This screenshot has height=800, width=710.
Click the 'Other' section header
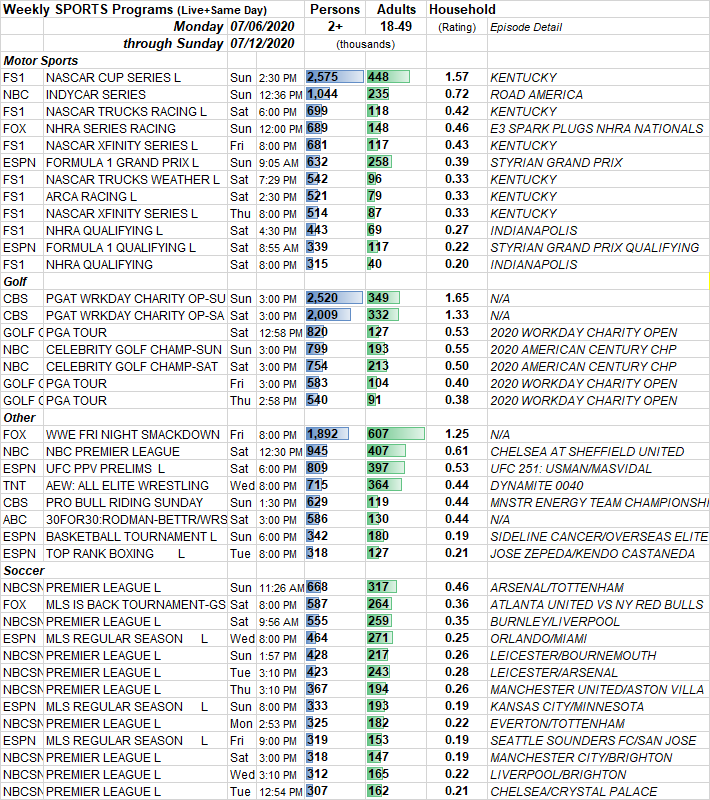click(x=19, y=418)
